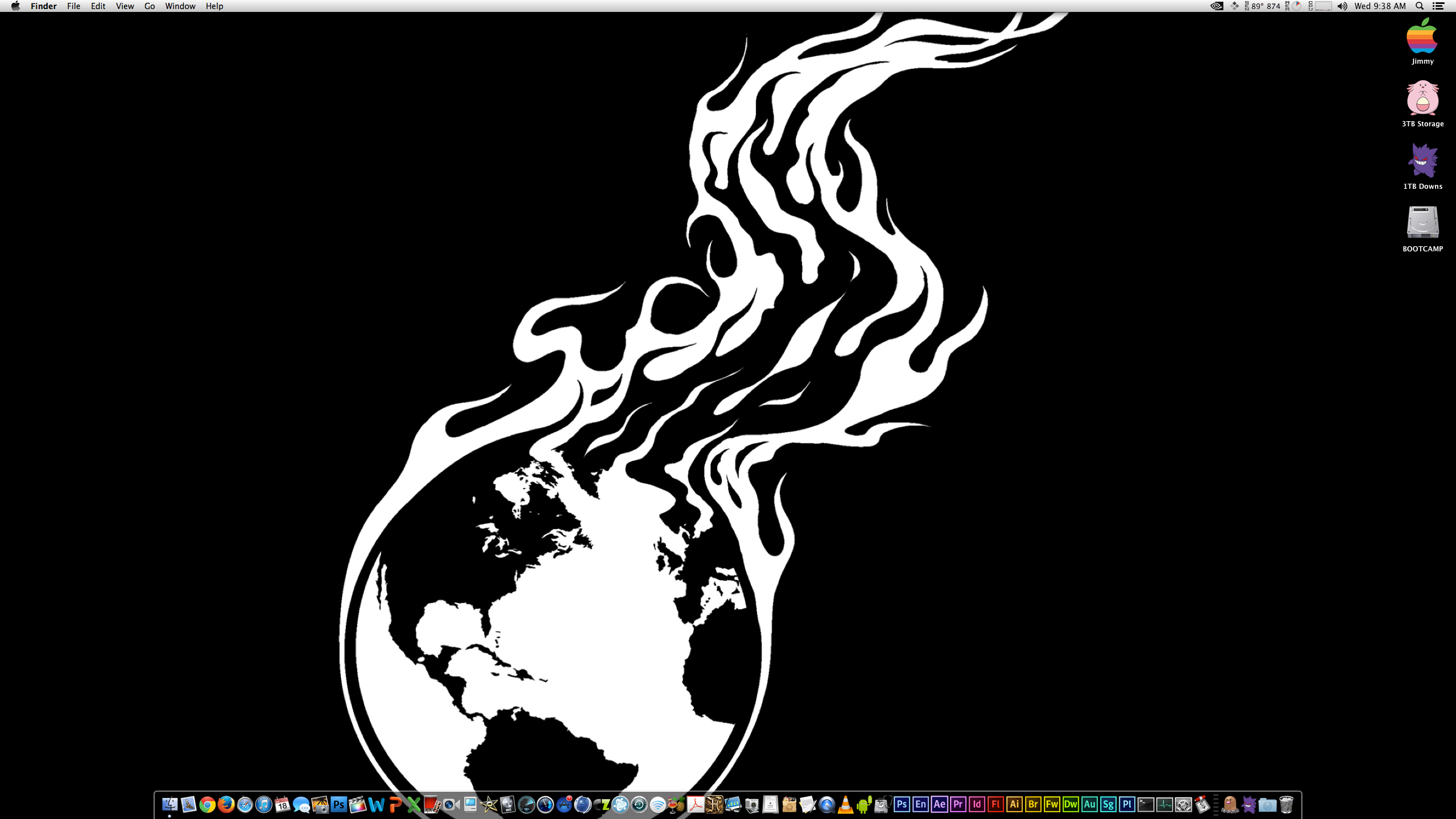Open Notification Center from menu bar
Screen dimensions: 1456x819
(1438, 6)
